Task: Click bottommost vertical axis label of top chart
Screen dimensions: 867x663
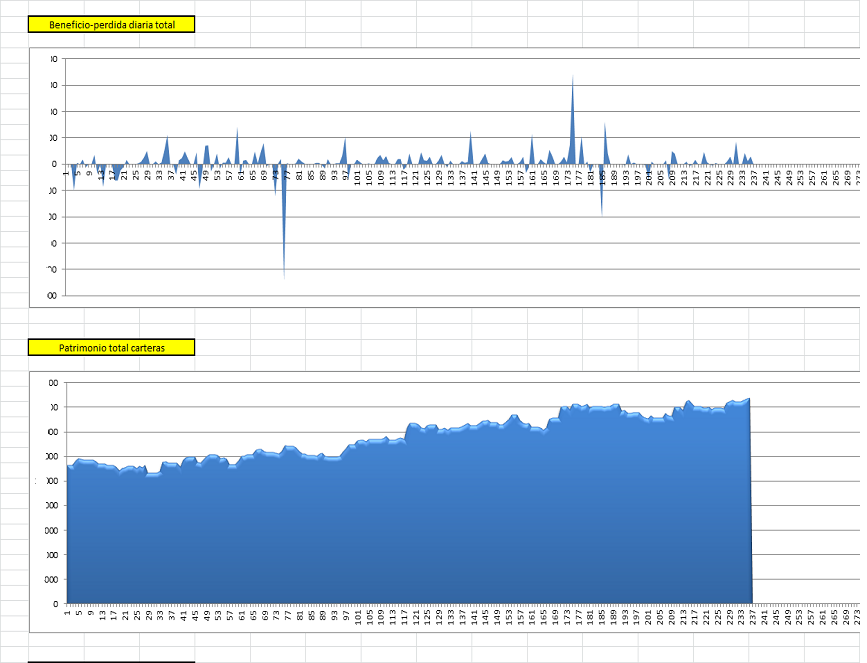Action: [50, 295]
